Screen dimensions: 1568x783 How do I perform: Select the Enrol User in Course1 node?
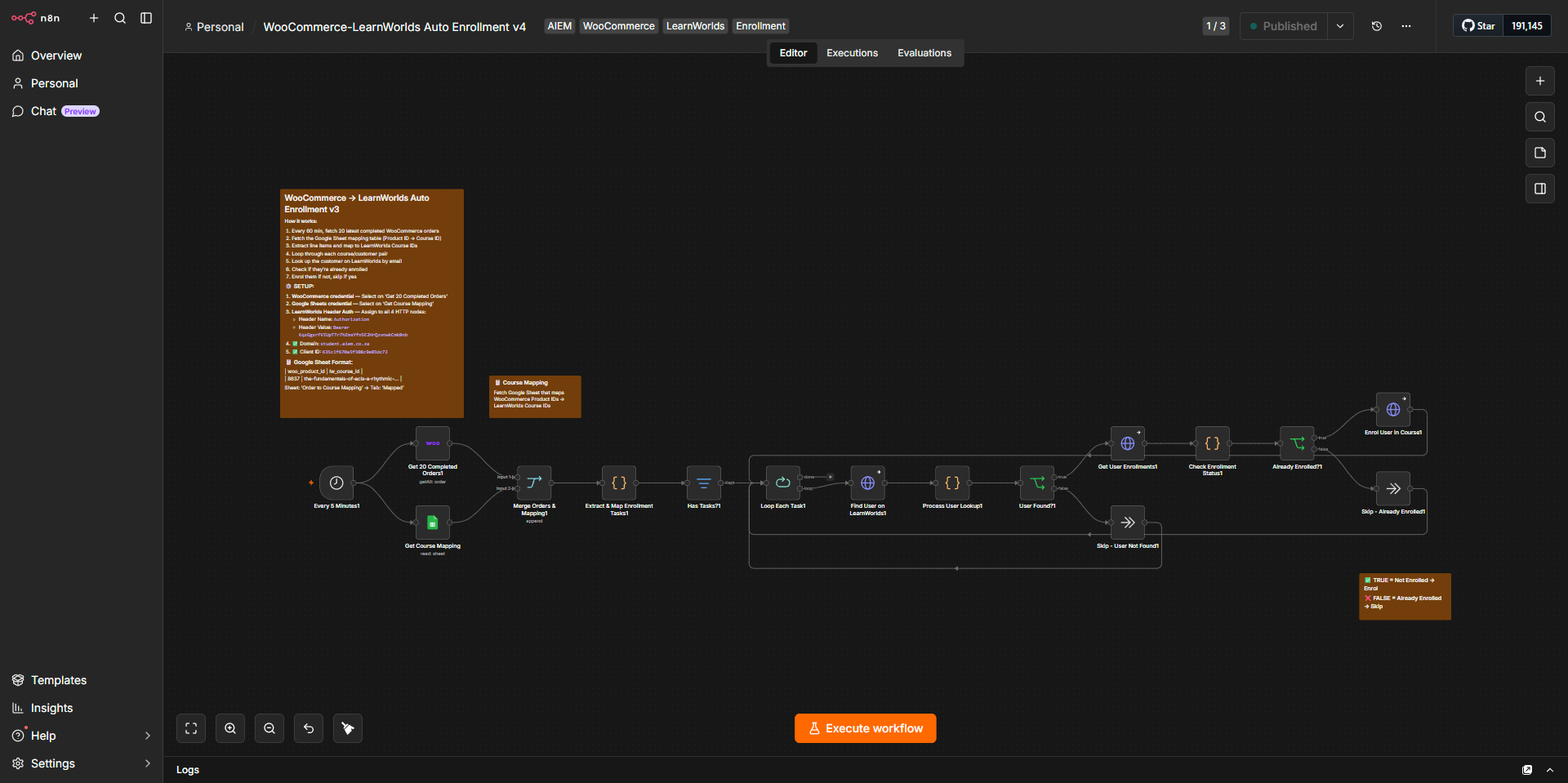pos(1393,410)
